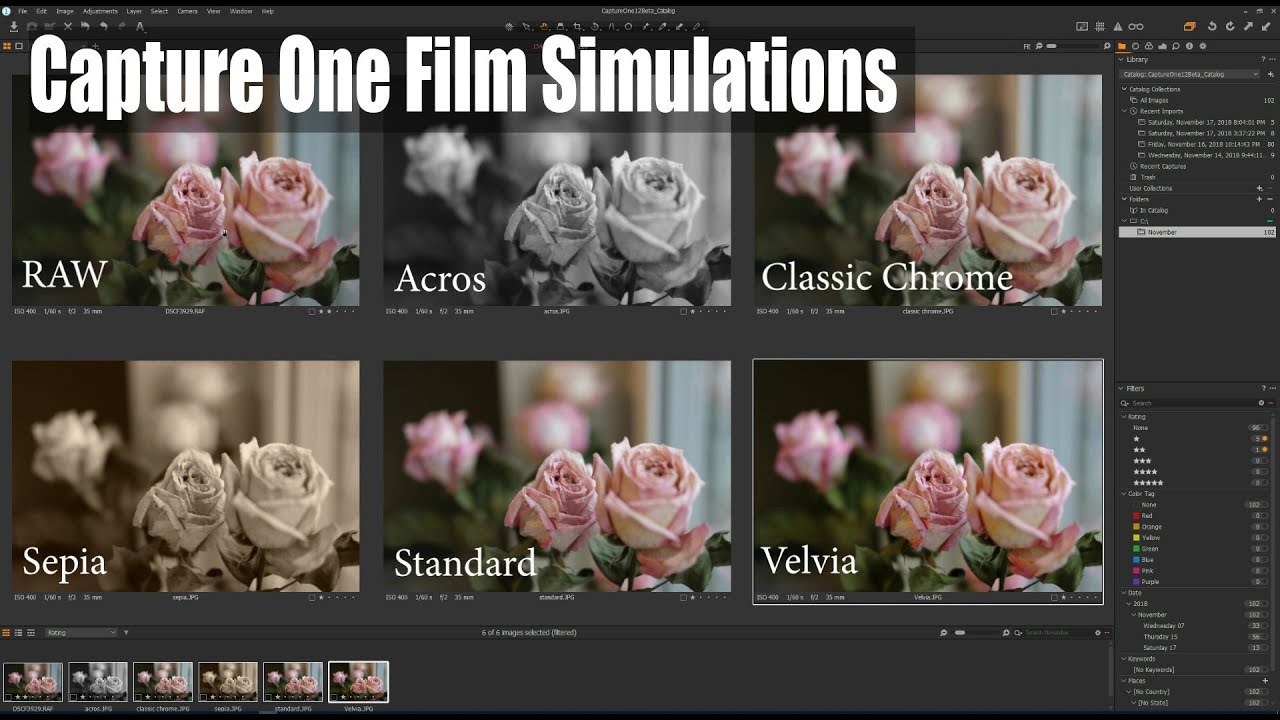
Task: Toggle Thursday 15 date filter
Action: click(x=1264, y=637)
